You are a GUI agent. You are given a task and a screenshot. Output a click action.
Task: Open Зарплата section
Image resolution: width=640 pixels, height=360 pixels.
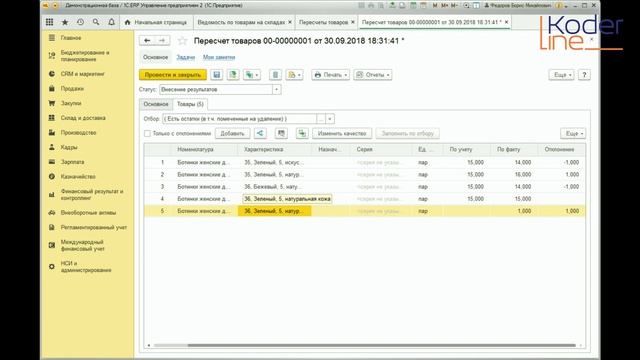click(x=73, y=162)
